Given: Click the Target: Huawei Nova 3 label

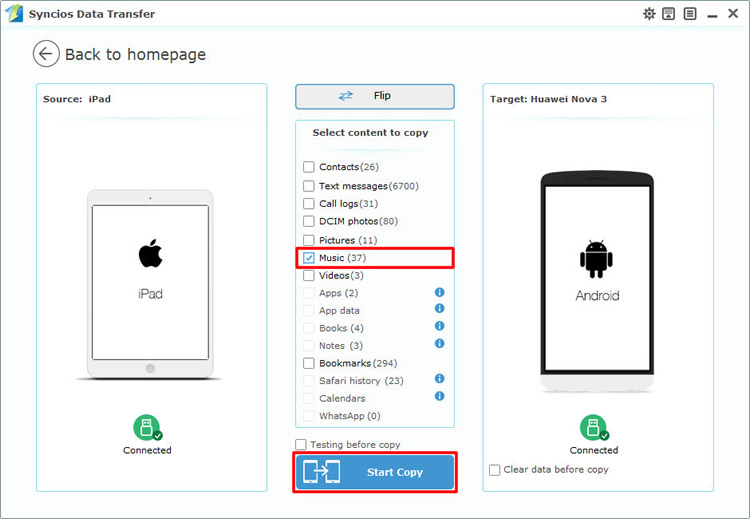Looking at the screenshot, I should tap(548, 99).
